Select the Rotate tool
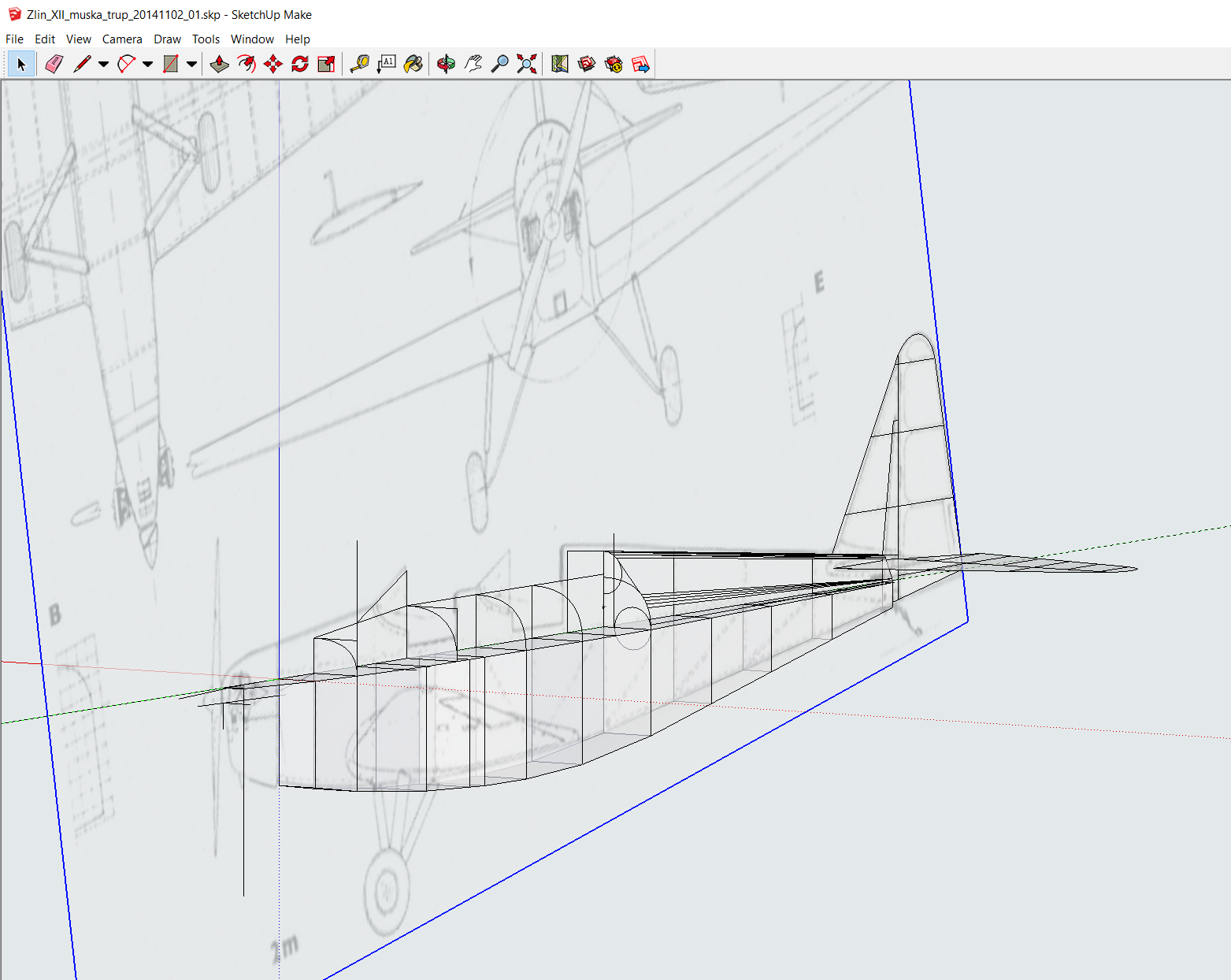This screenshot has width=1231, height=980. pyautogui.click(x=300, y=64)
